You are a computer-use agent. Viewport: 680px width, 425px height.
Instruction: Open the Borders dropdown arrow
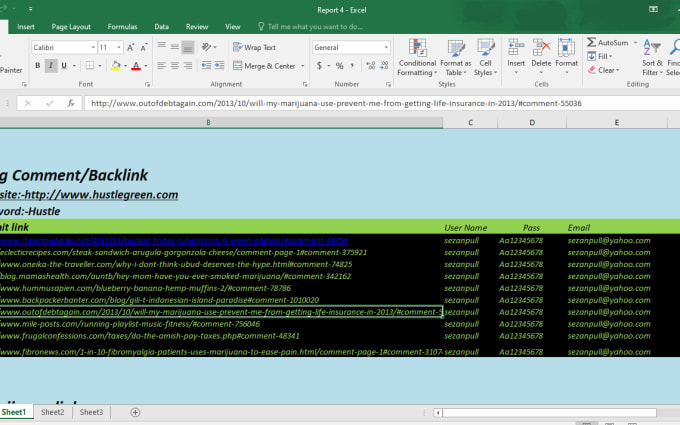[100, 66]
